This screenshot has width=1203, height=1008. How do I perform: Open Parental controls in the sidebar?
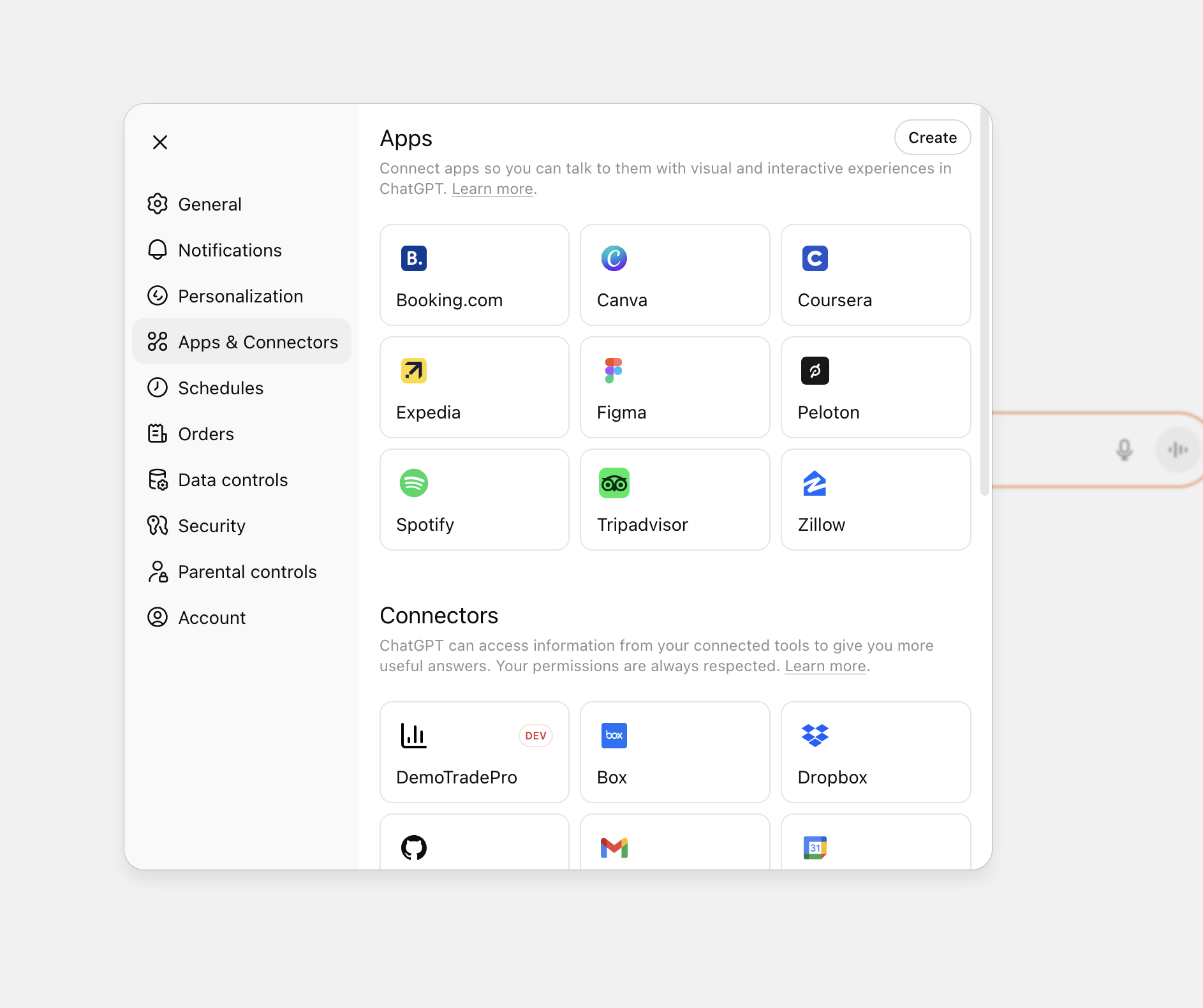[x=247, y=572]
